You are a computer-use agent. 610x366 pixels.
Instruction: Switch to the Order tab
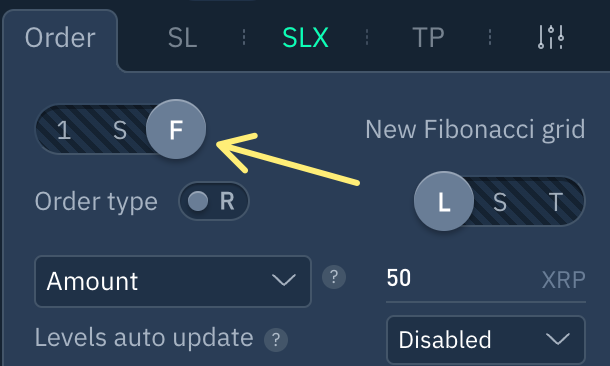pyautogui.click(x=60, y=38)
